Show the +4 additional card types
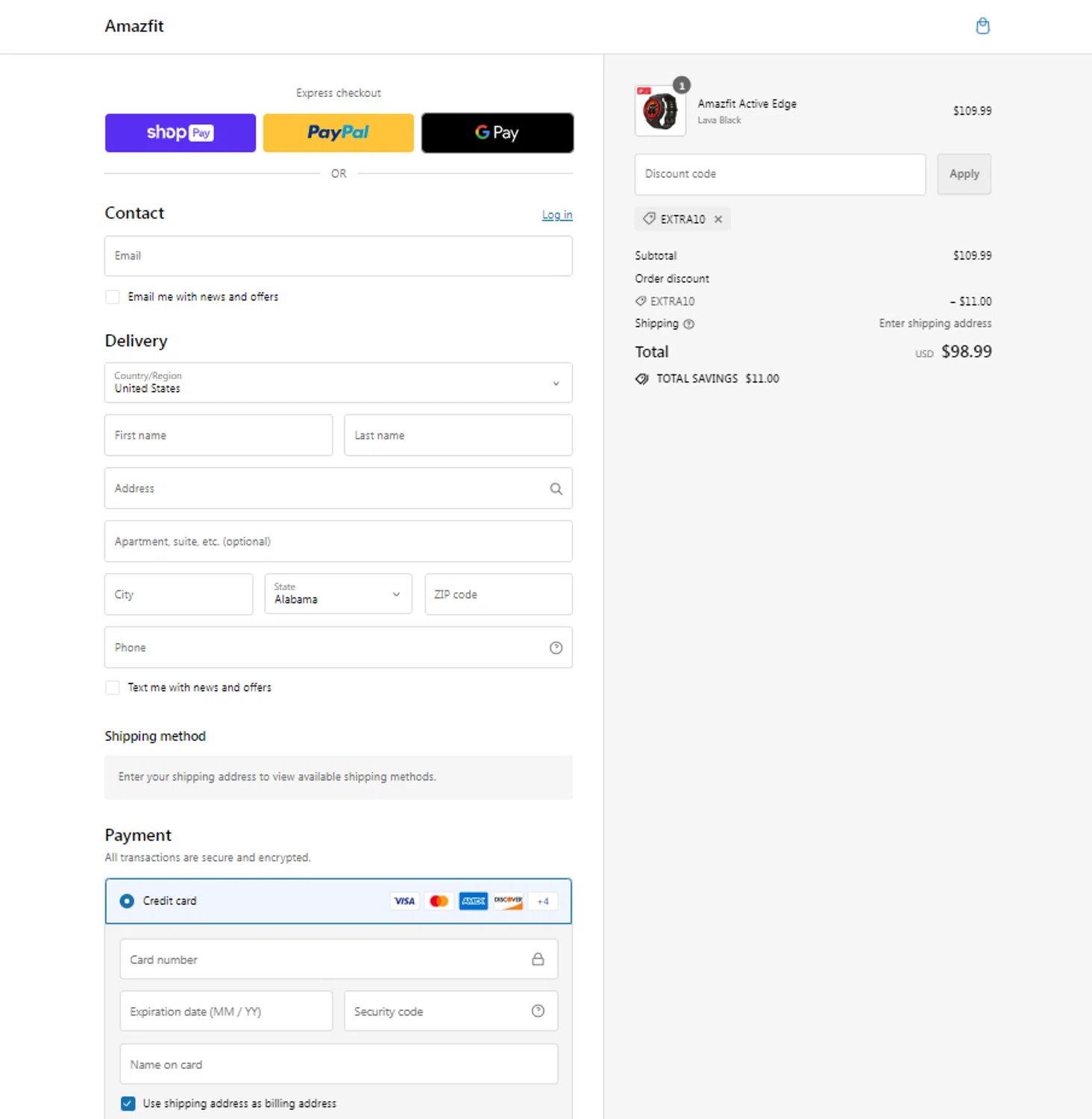Viewport: 1092px width, 1119px height. tap(542, 901)
